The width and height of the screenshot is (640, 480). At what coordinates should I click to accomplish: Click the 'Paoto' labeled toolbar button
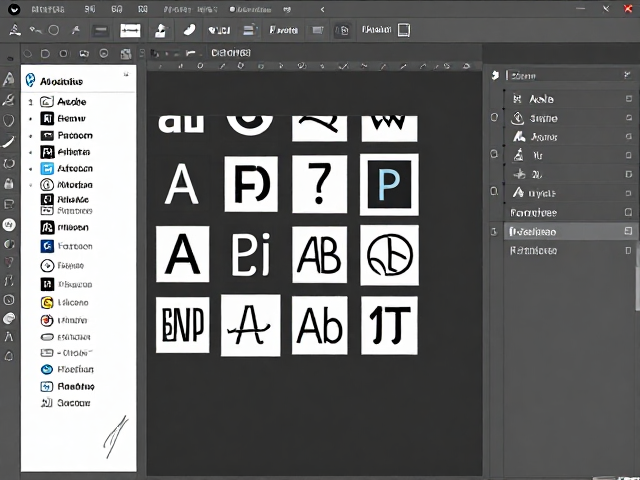pos(284,30)
